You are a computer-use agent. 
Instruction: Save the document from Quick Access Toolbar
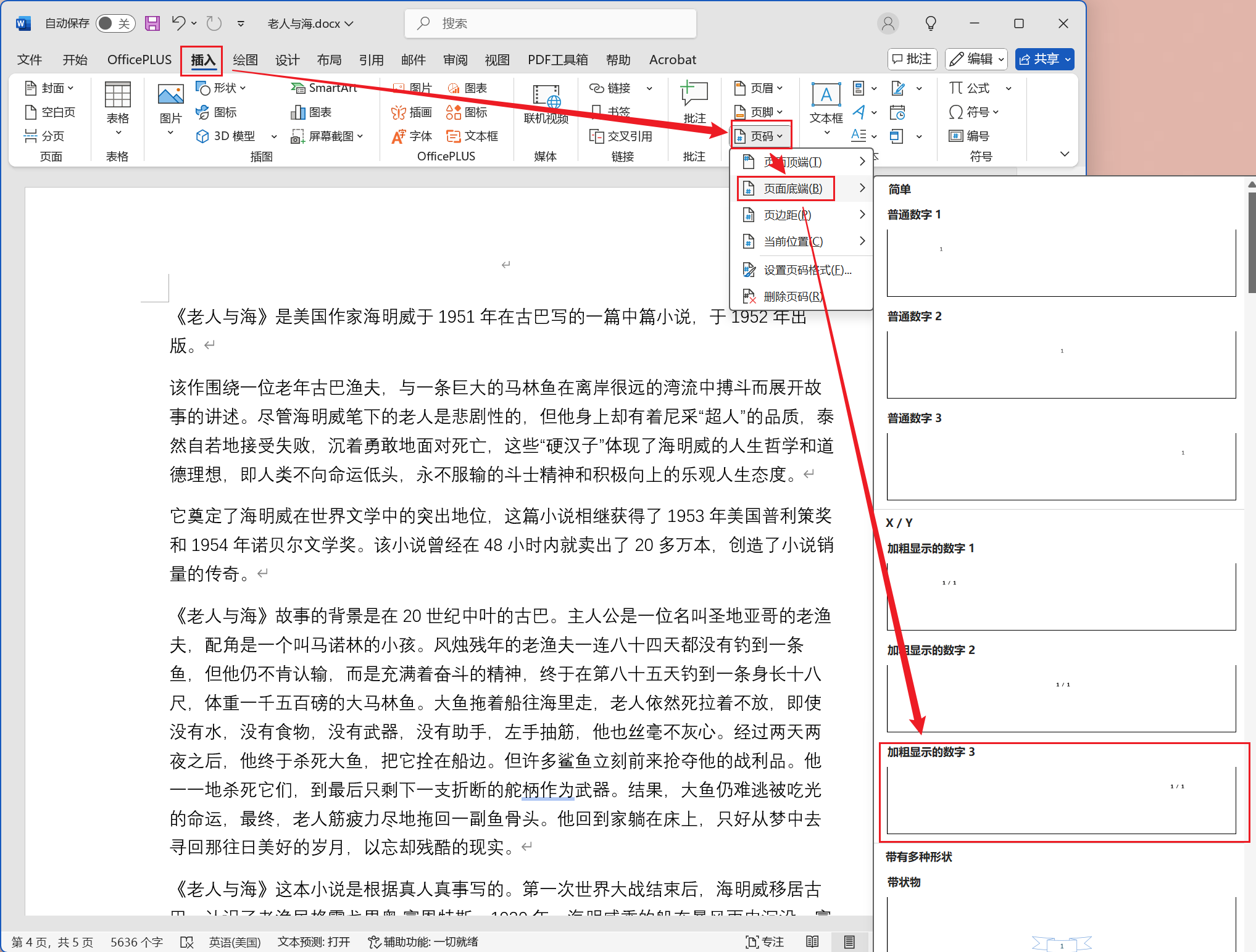tap(152, 23)
